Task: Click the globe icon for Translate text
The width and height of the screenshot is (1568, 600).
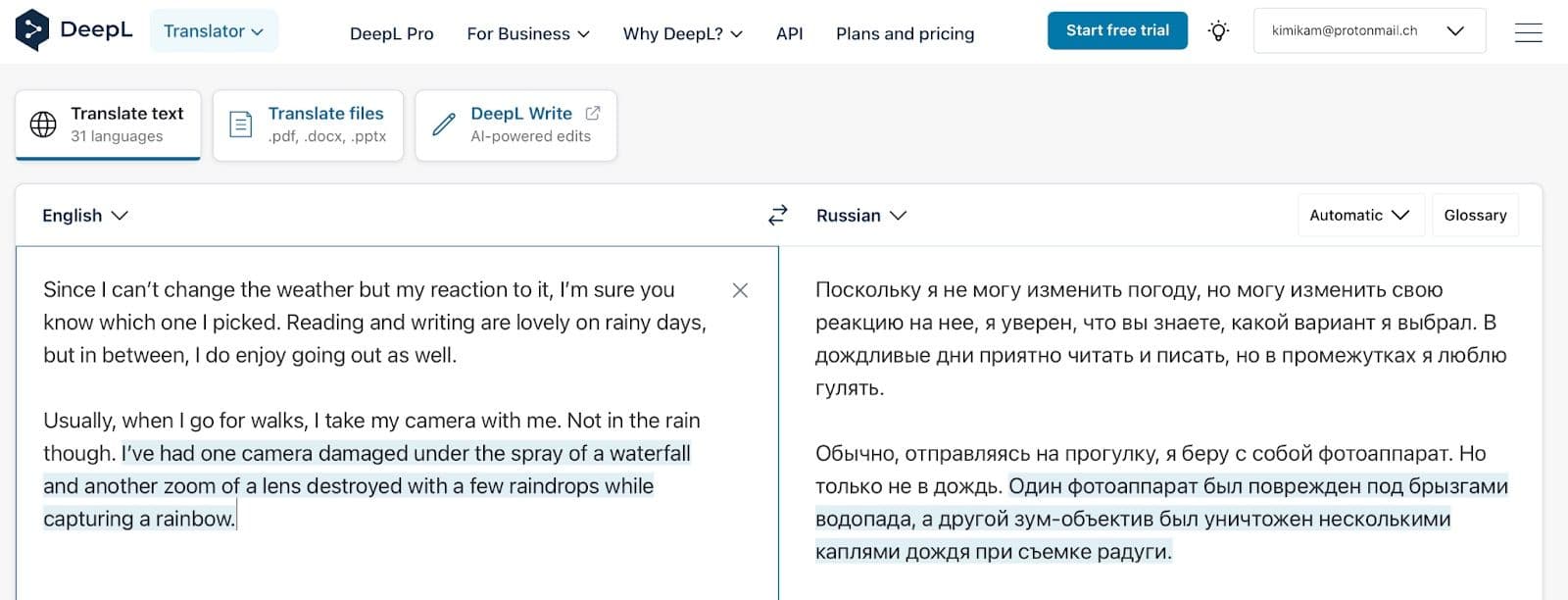Action: point(43,125)
